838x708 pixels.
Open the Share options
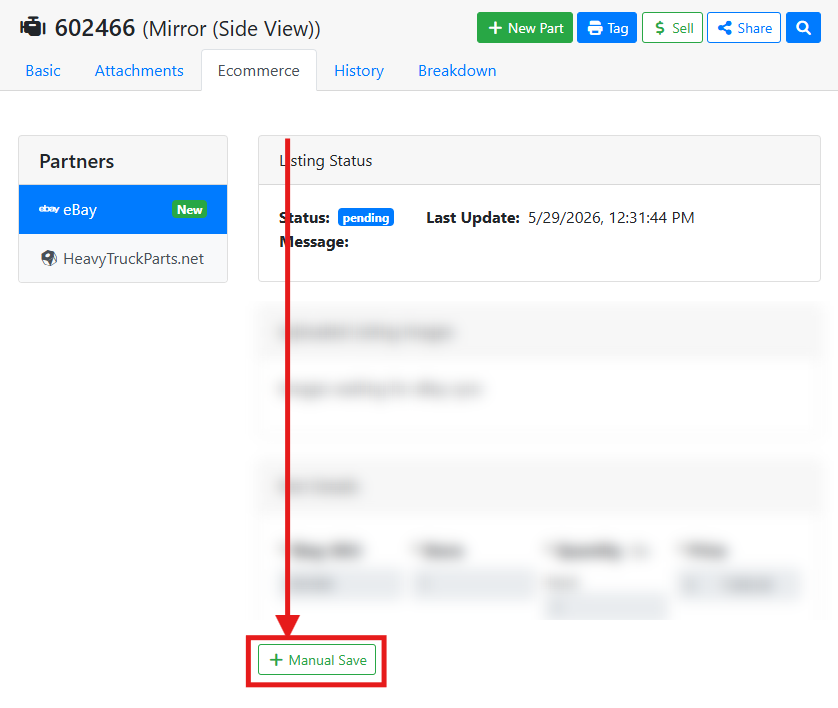point(744,28)
